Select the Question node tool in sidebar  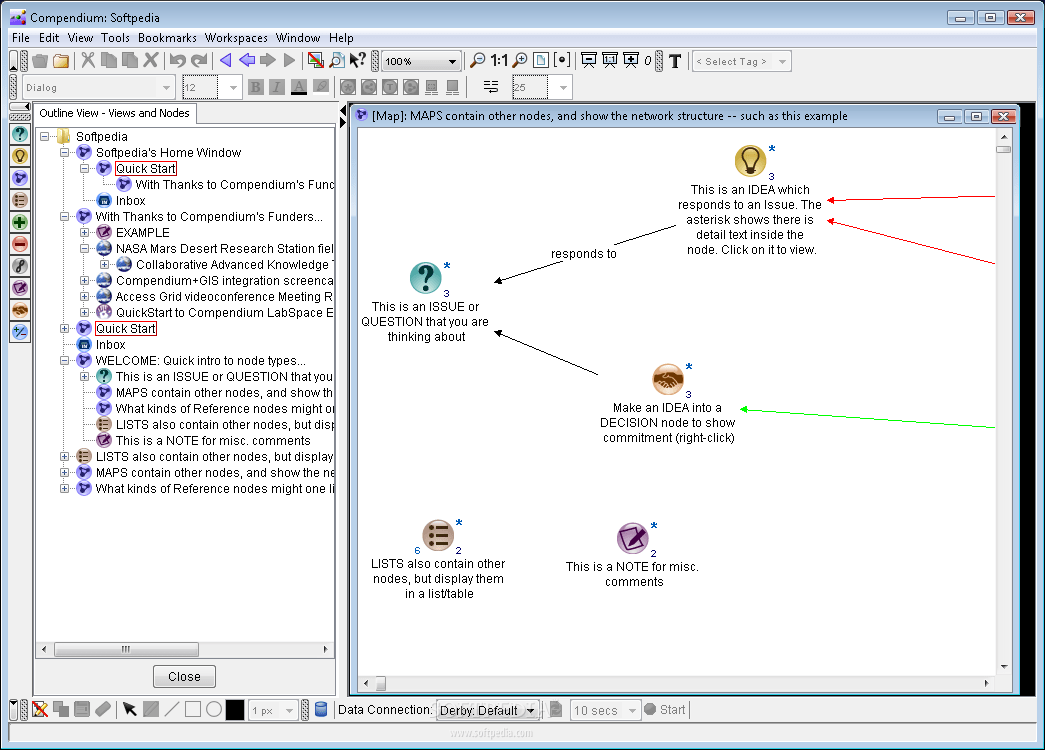pos(20,134)
